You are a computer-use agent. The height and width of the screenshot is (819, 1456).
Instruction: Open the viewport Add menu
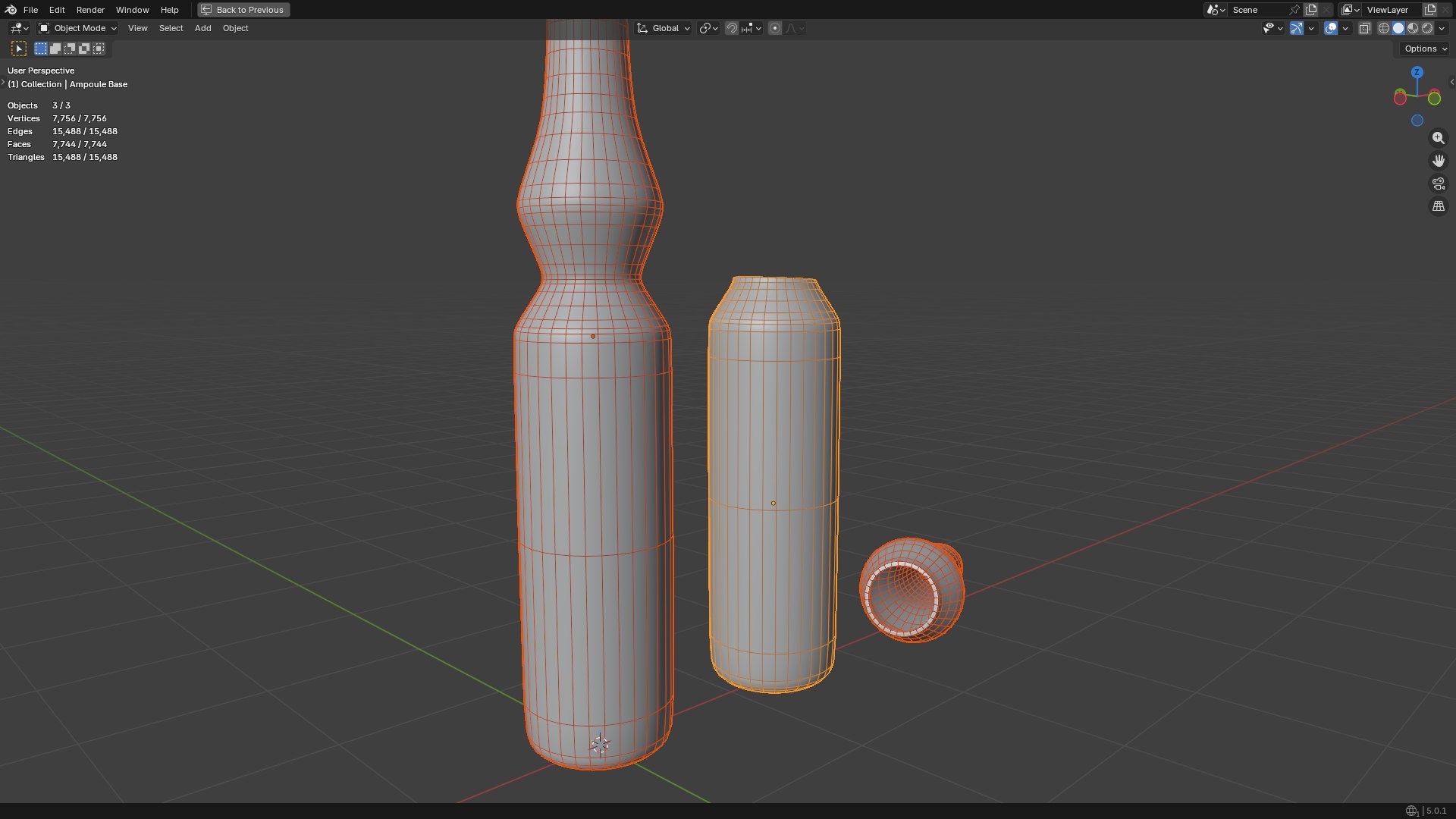pos(202,28)
